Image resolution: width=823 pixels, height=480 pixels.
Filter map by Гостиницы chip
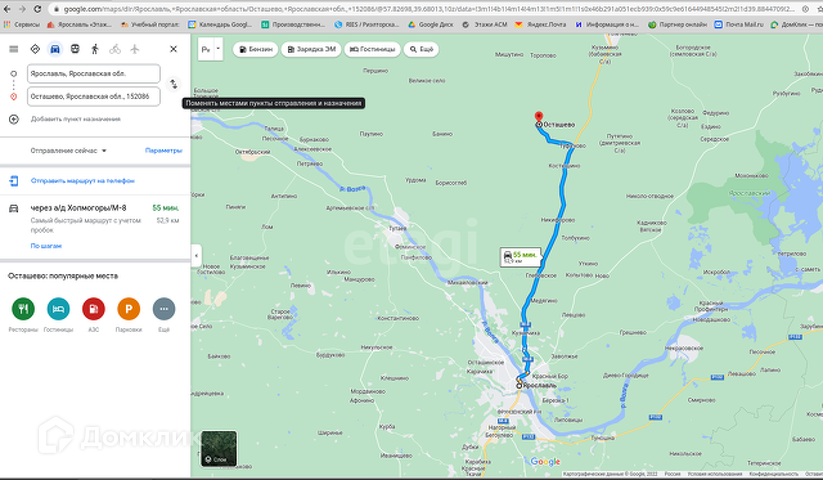tap(373, 49)
